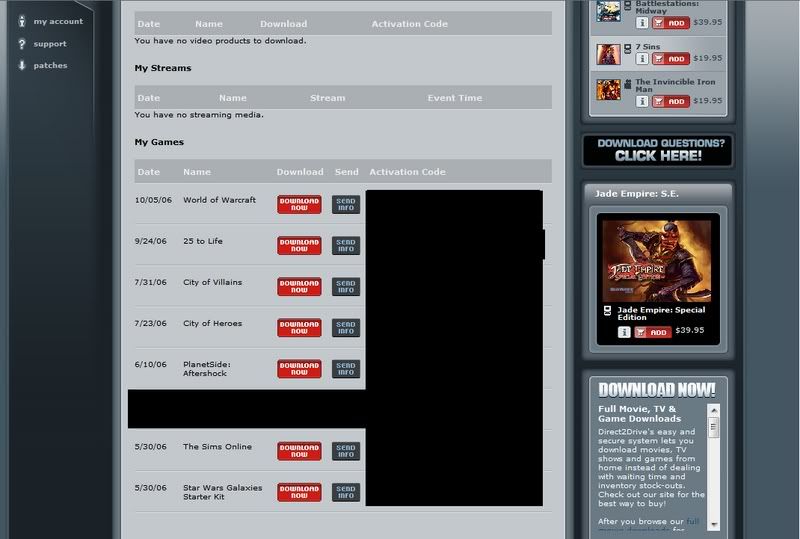Viewport: 800px width, 539px height.
Task: Download Star Wars Galaxies Starter Kit
Action: pos(299,492)
